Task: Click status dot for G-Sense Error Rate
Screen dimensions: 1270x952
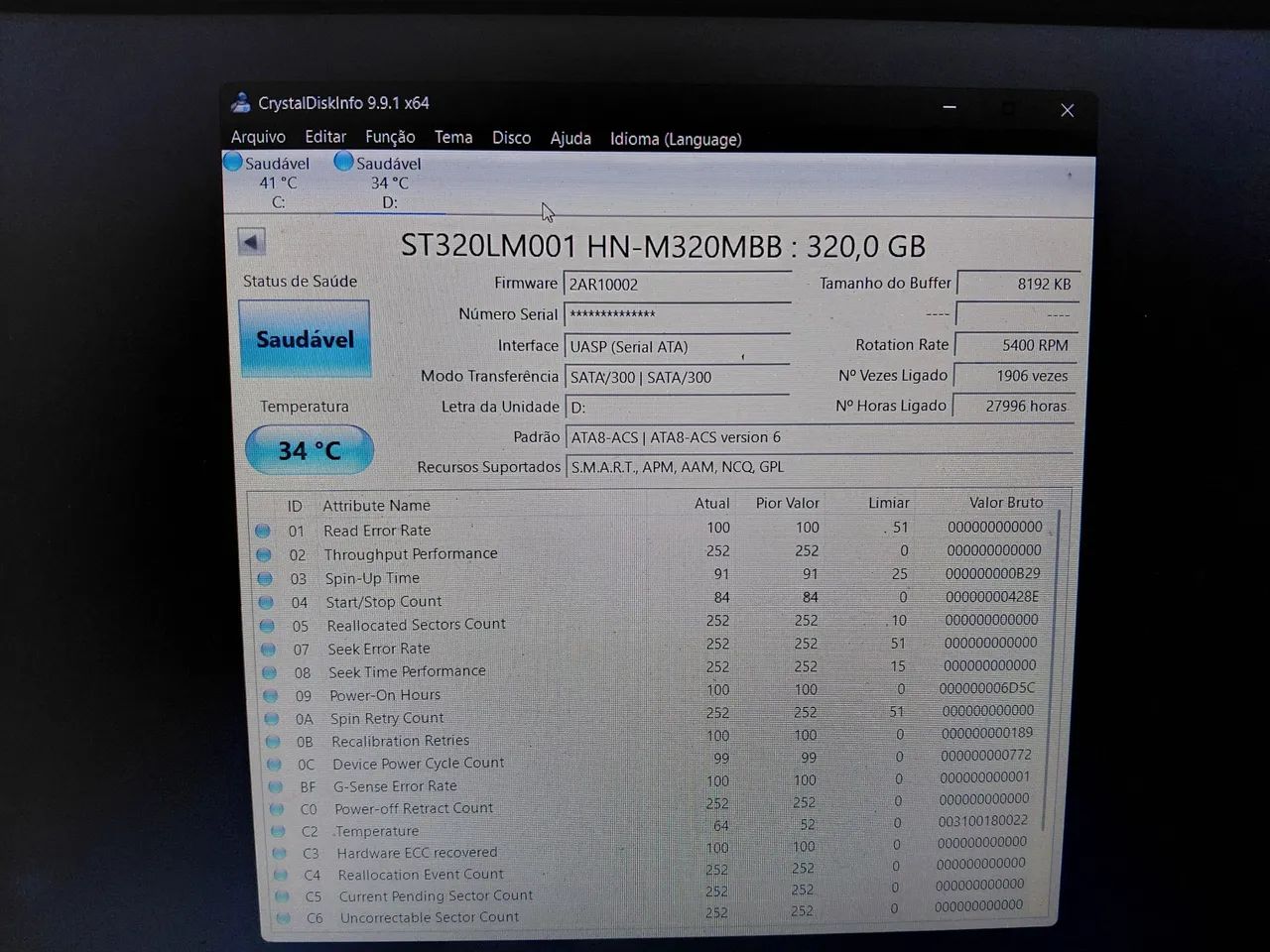Action: (276, 787)
